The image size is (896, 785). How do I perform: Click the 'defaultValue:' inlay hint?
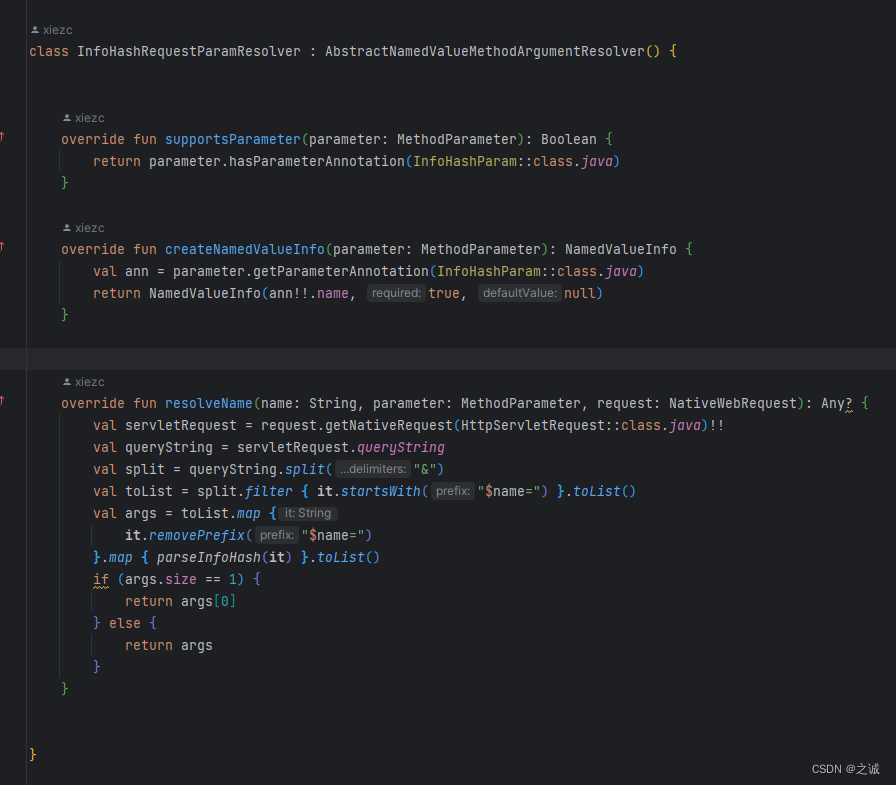(519, 293)
